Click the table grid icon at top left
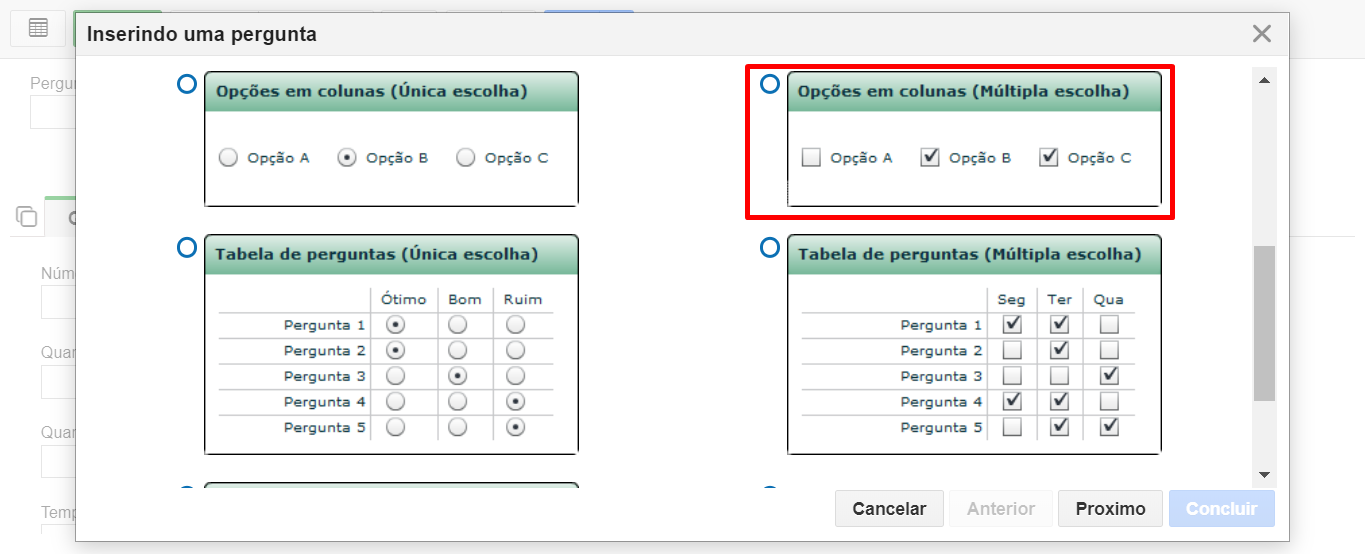 point(38,28)
